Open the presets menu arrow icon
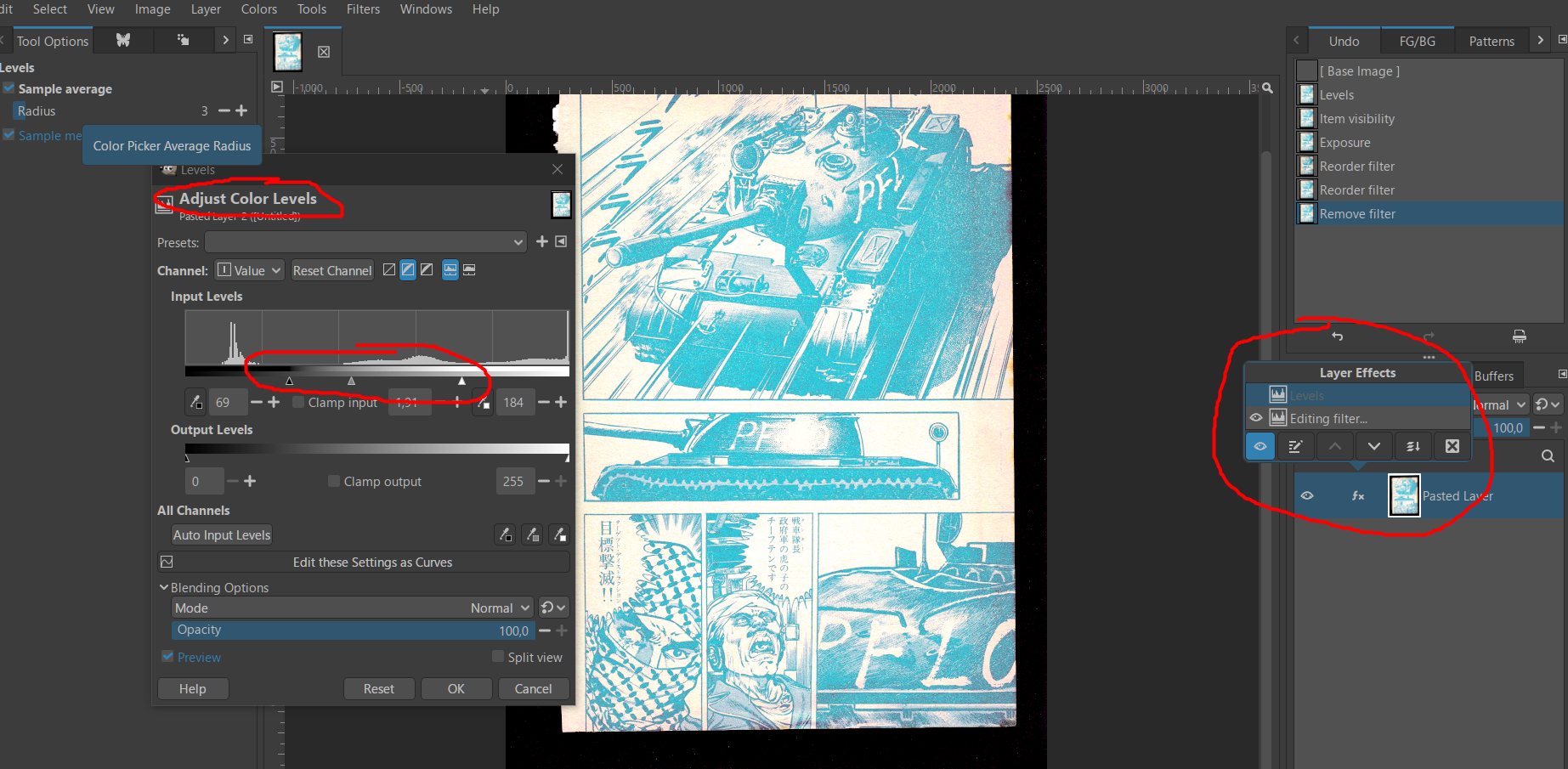 (x=561, y=242)
